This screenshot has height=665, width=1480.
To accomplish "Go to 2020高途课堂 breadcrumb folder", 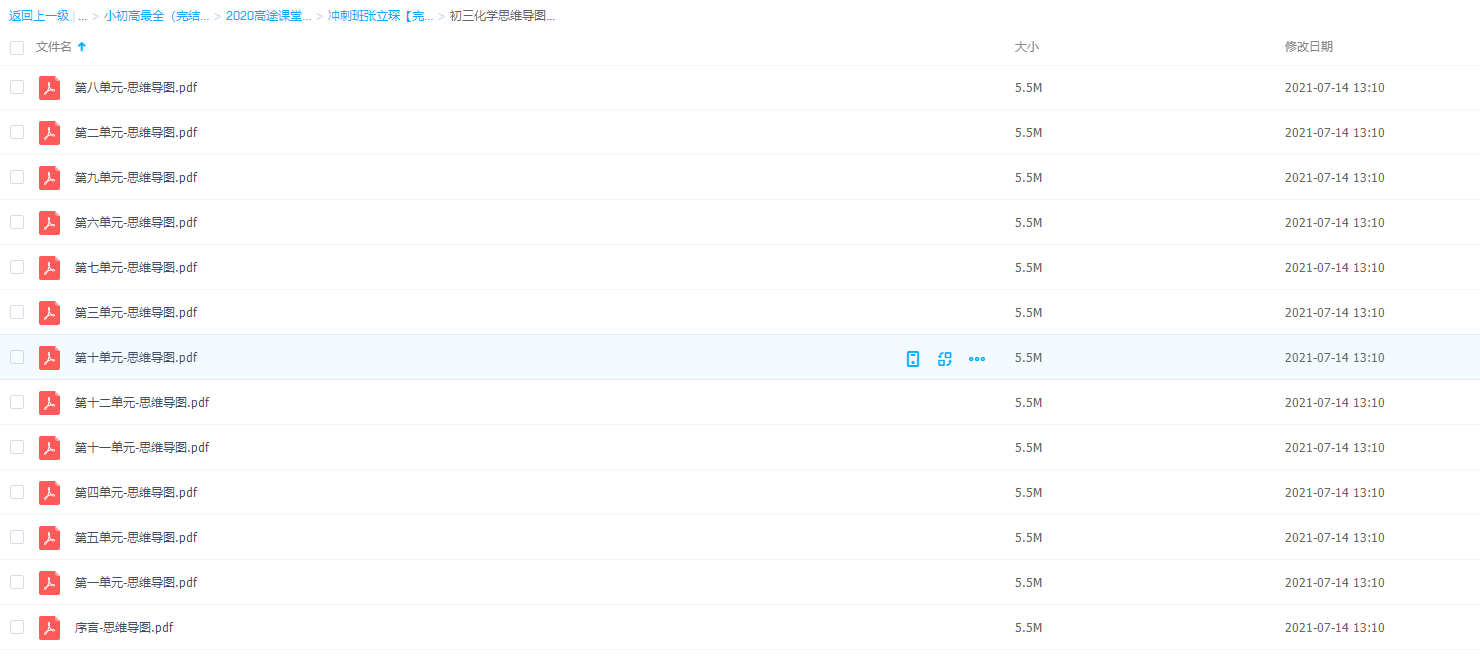I will coord(268,16).
